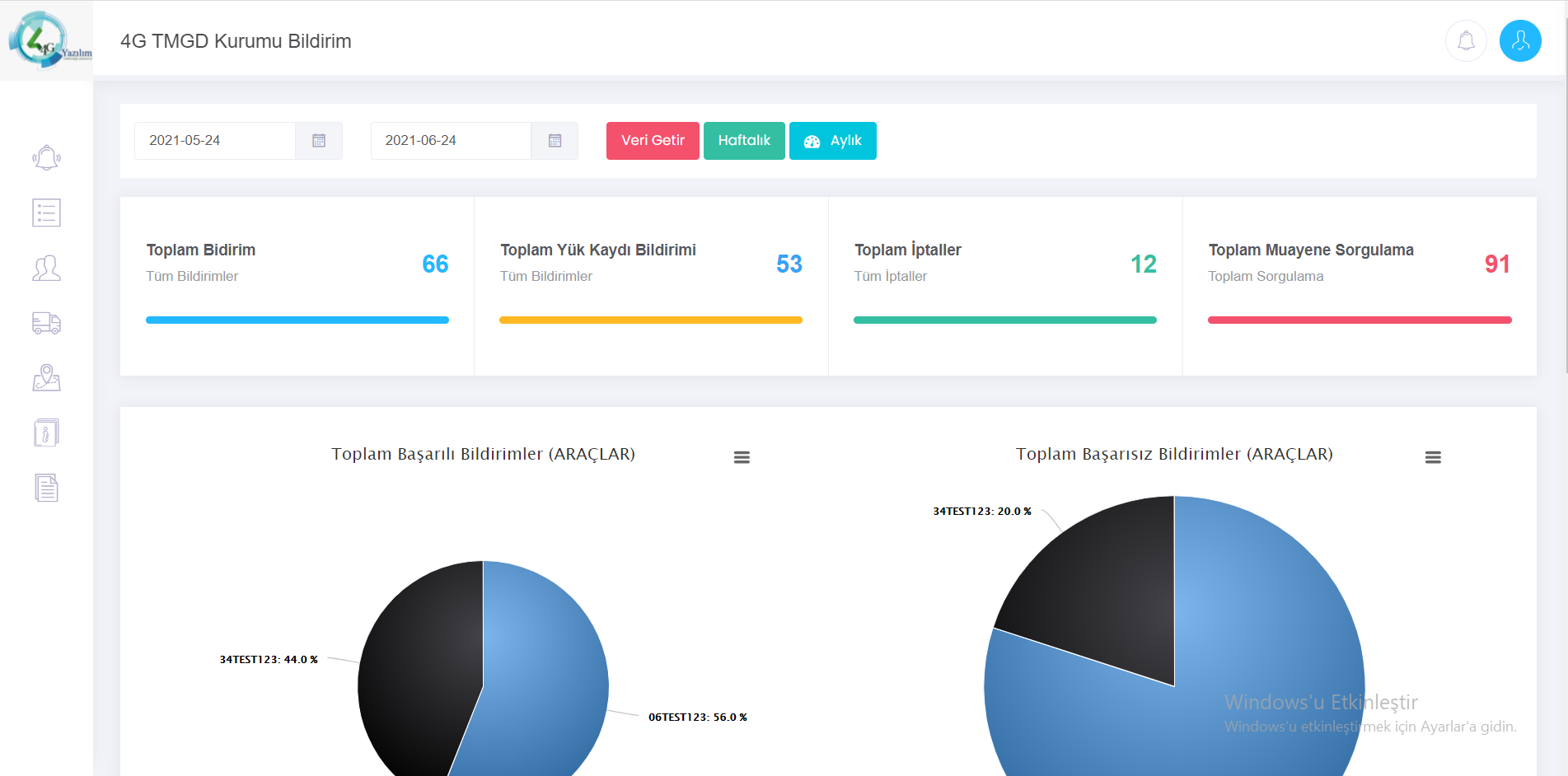Screen dimensions: 1568x776
Task: Open the truck vehicles icon in sidebar
Action: [46, 323]
